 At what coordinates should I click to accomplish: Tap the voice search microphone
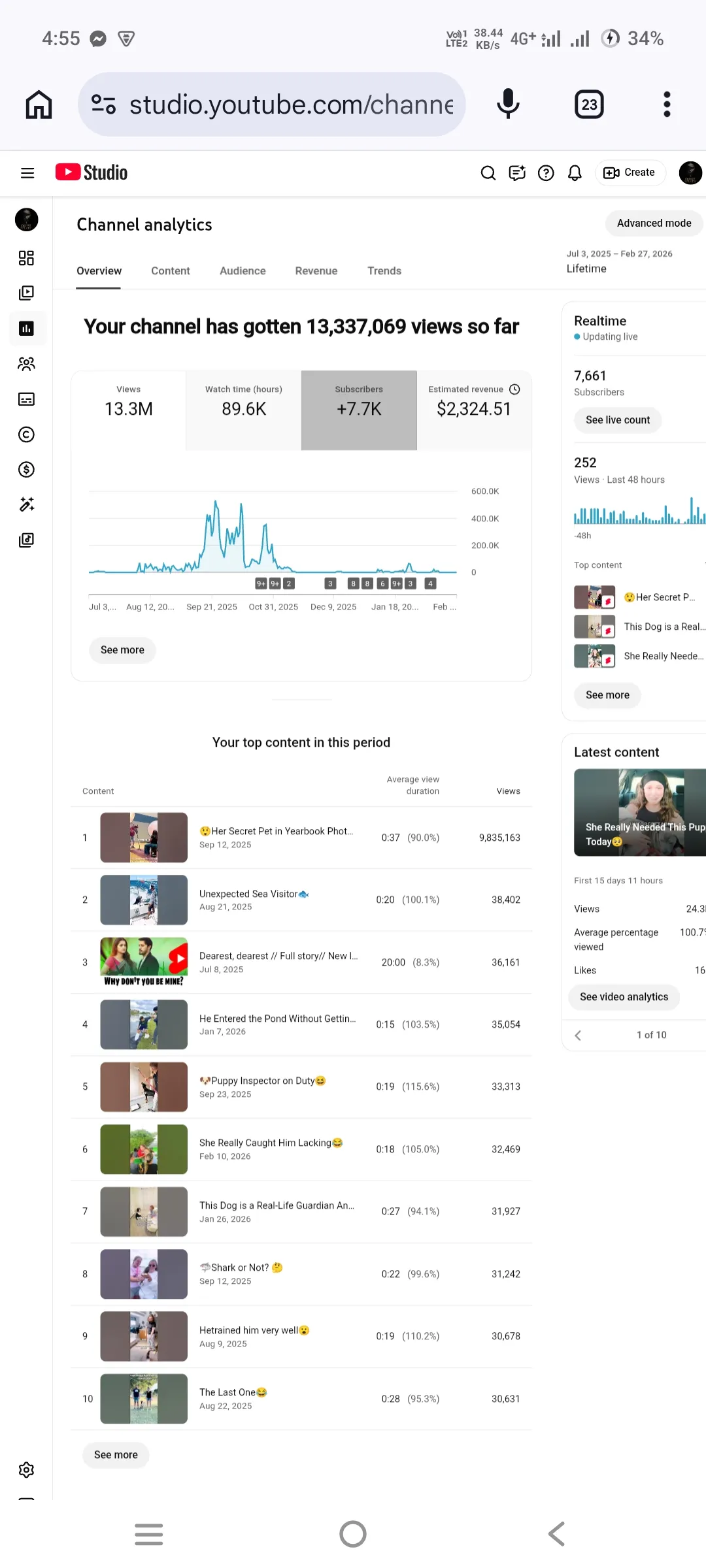click(x=508, y=105)
